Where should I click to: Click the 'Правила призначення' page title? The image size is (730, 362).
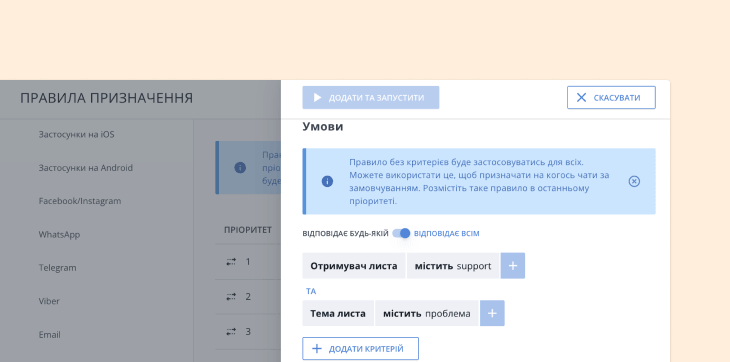click(x=106, y=98)
